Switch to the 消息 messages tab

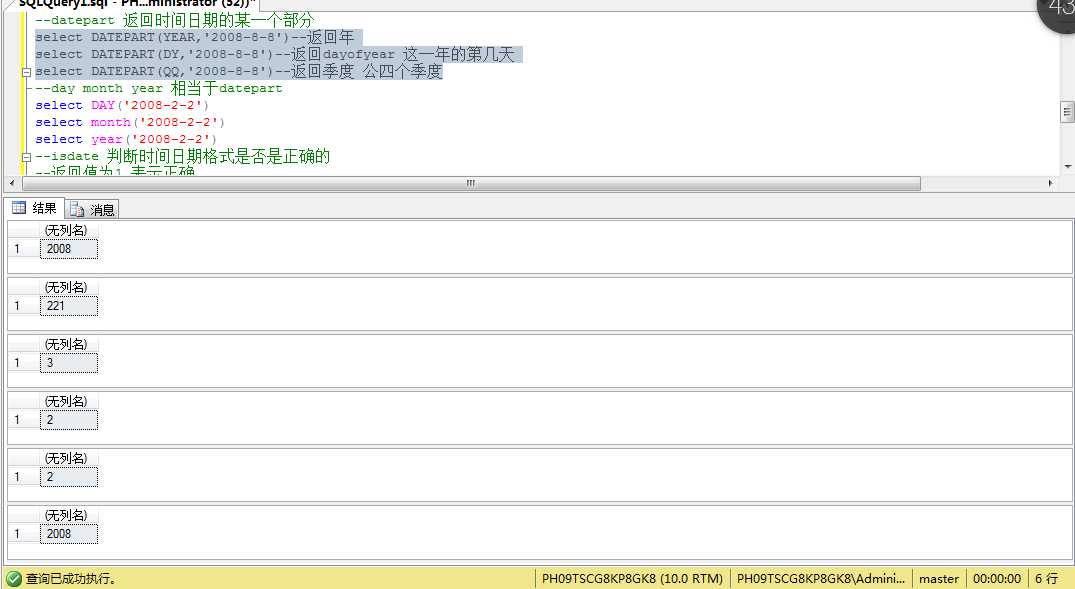[x=93, y=210]
